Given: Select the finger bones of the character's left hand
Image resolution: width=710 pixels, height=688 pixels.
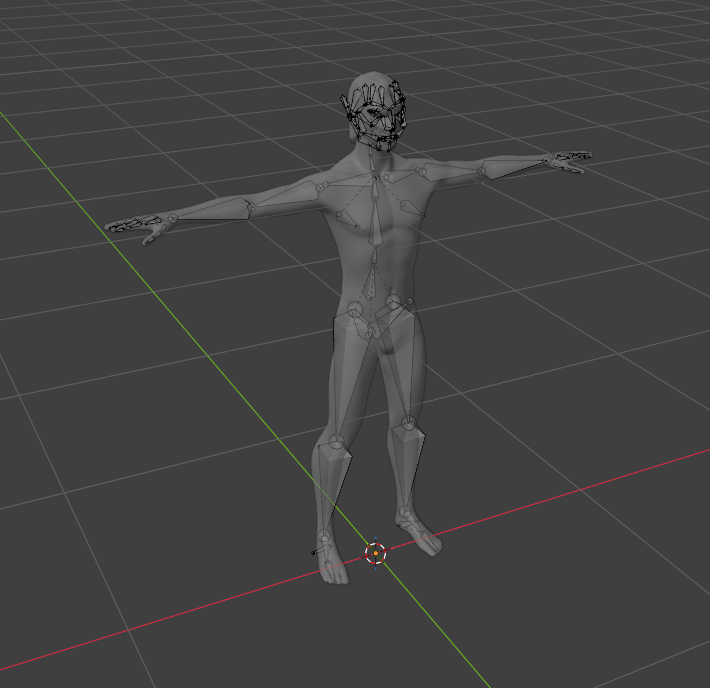Looking at the screenshot, I should pyautogui.click(x=571, y=160).
